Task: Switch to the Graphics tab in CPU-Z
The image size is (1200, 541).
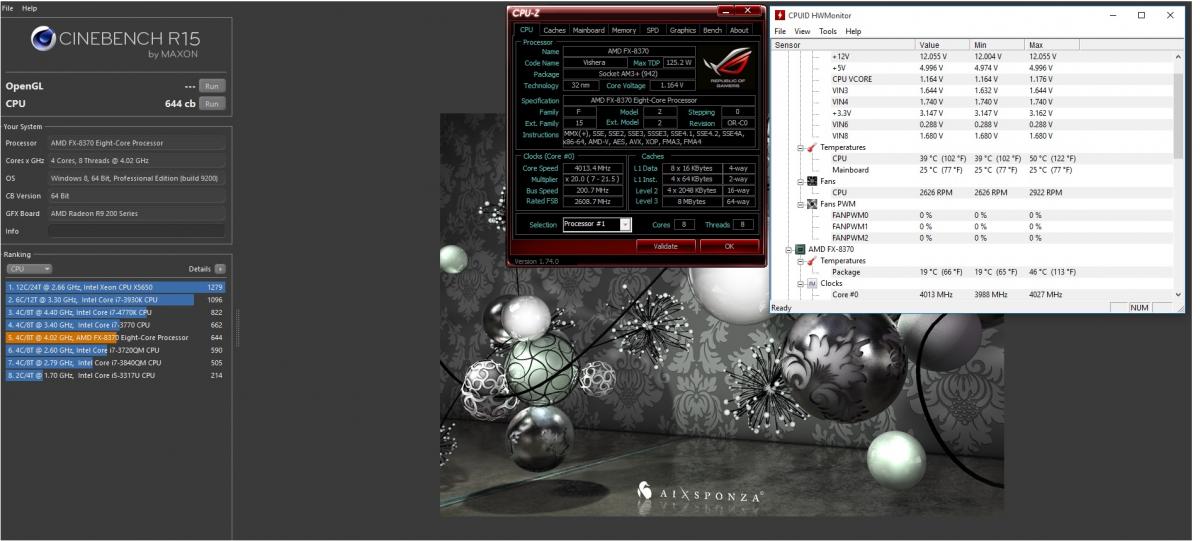Action: click(683, 31)
